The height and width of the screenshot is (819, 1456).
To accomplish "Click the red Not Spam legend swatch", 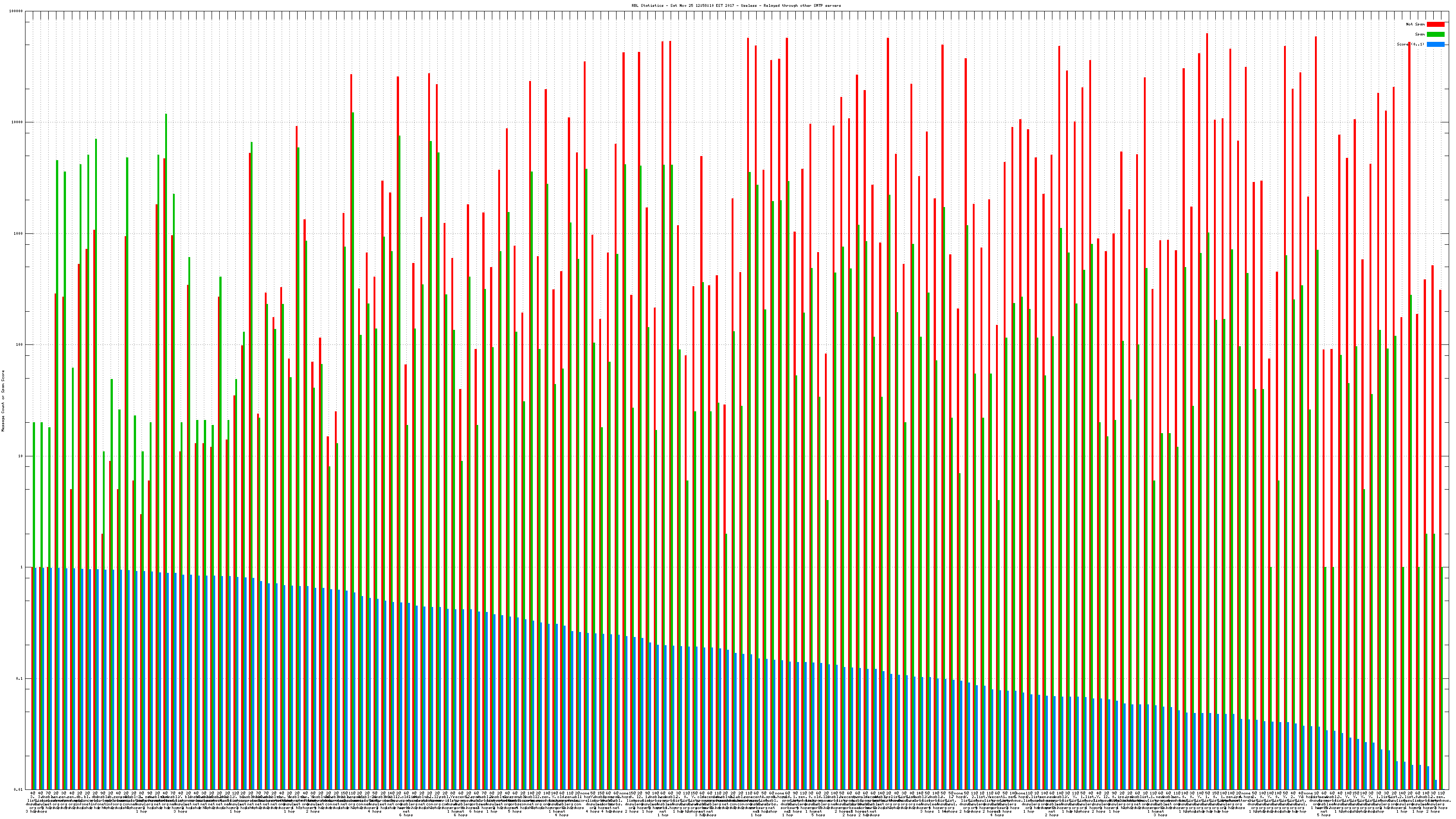I will point(1435,24).
